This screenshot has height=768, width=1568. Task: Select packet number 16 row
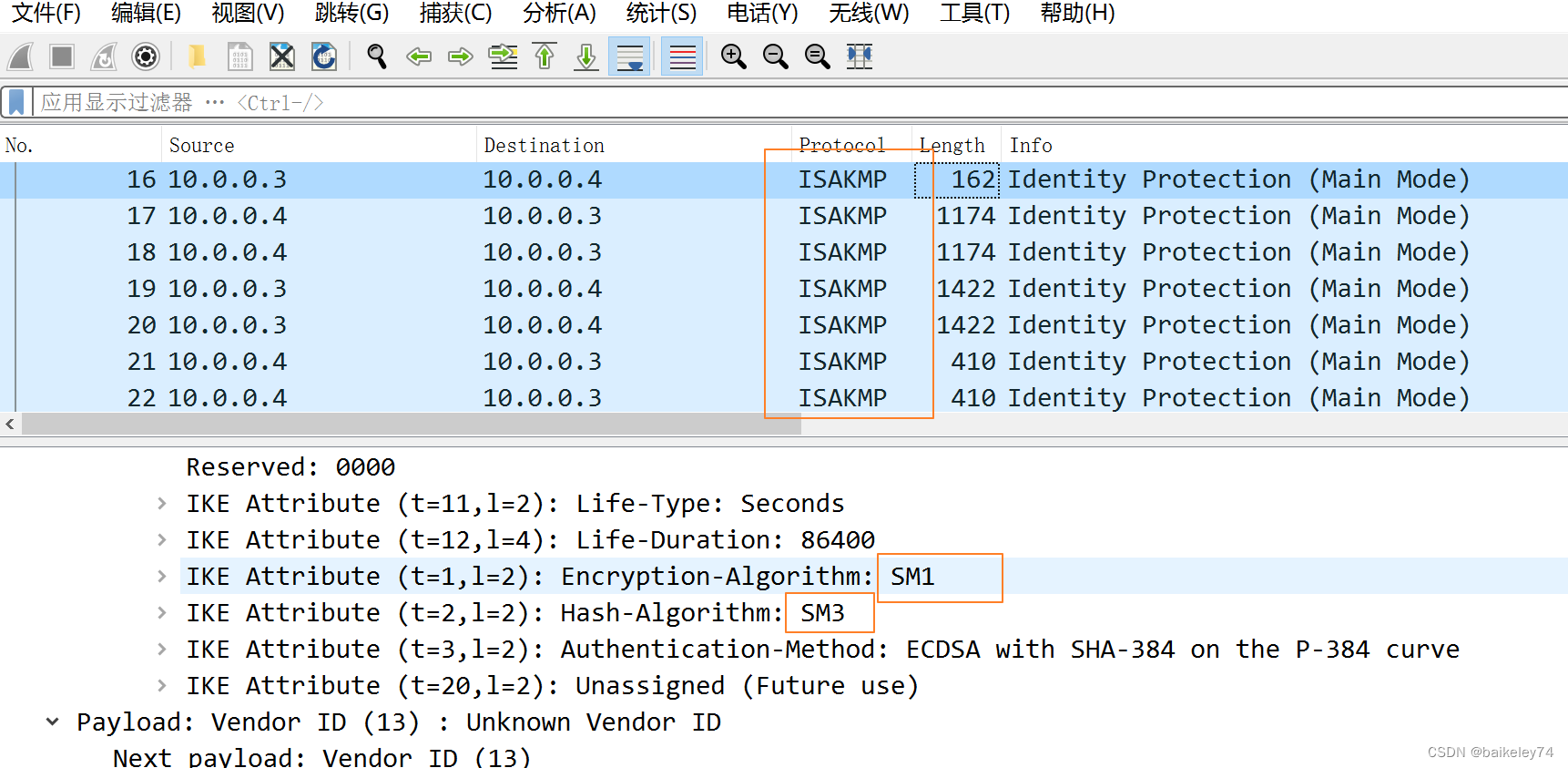784,179
